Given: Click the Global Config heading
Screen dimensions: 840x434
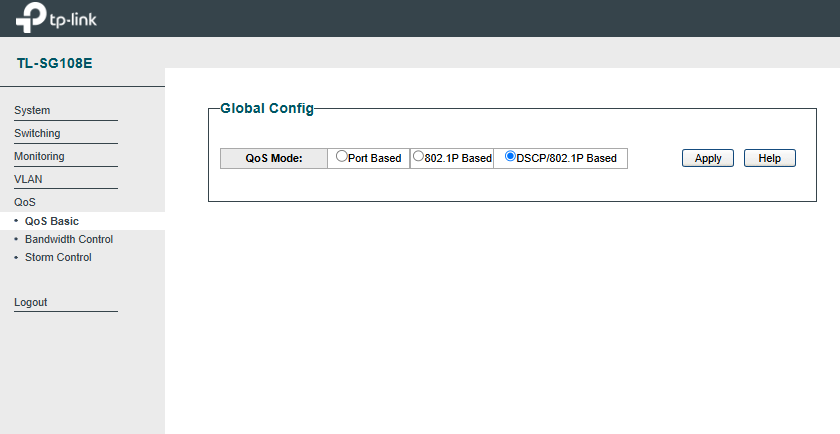Looking at the screenshot, I should pos(267,108).
